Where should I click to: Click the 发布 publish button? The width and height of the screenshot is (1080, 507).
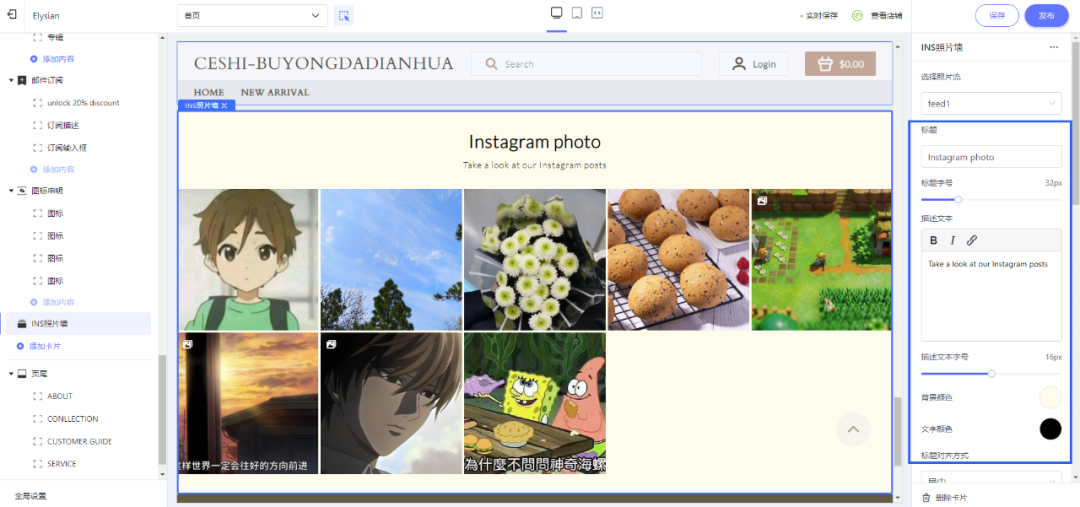(x=1046, y=15)
